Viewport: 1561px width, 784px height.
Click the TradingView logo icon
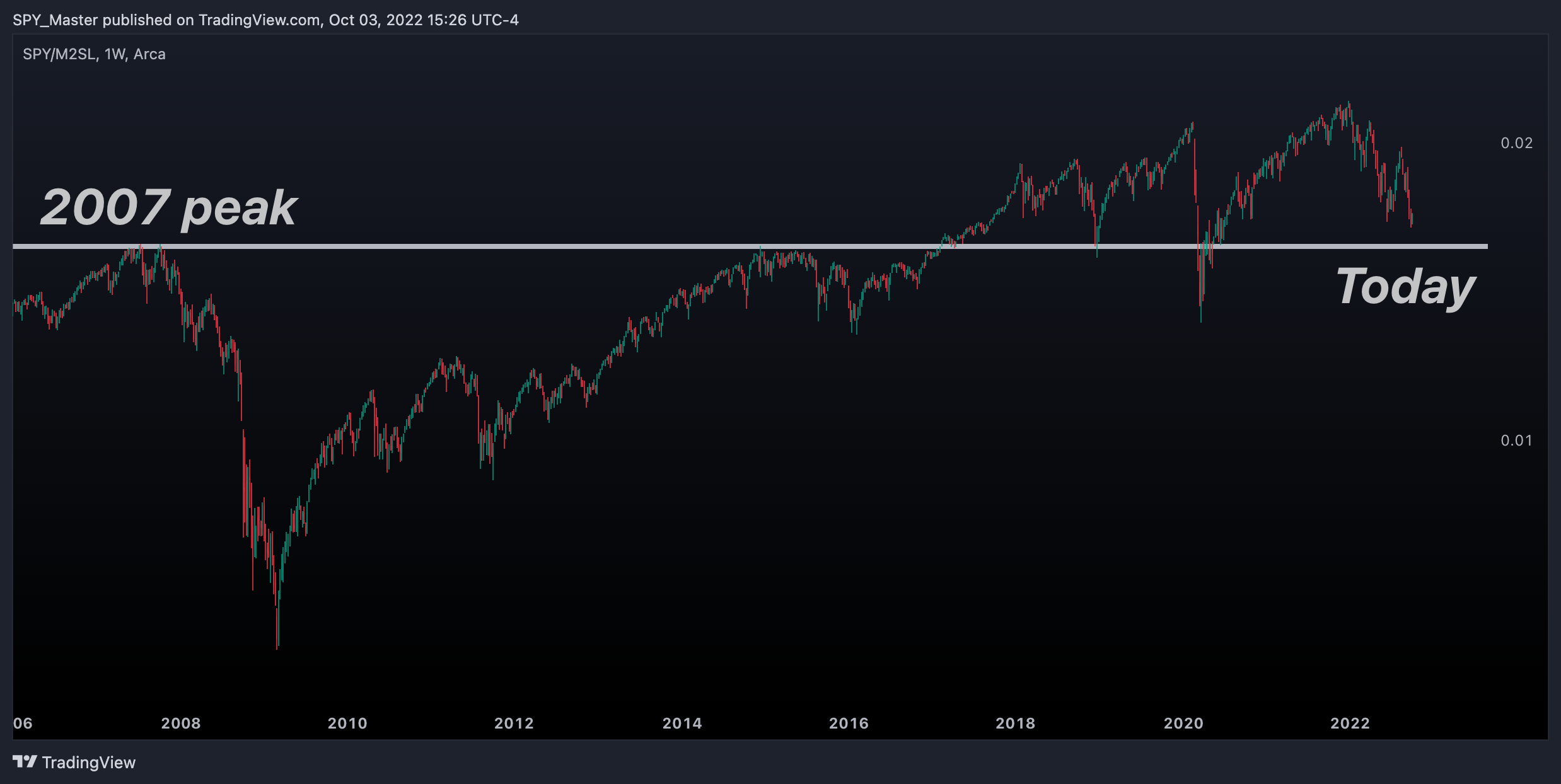25,762
